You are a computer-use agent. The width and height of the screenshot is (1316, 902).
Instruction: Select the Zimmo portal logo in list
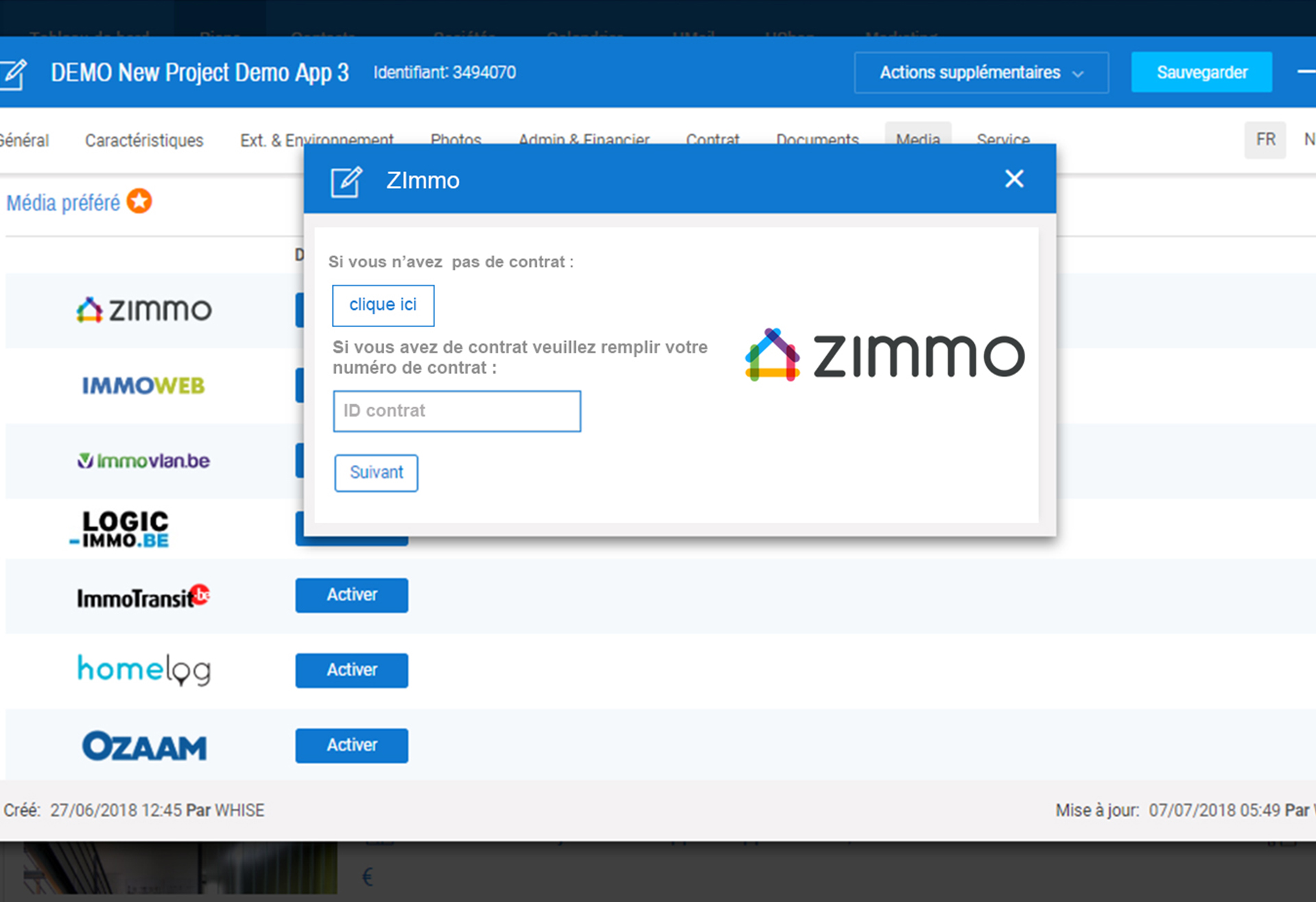point(143,310)
